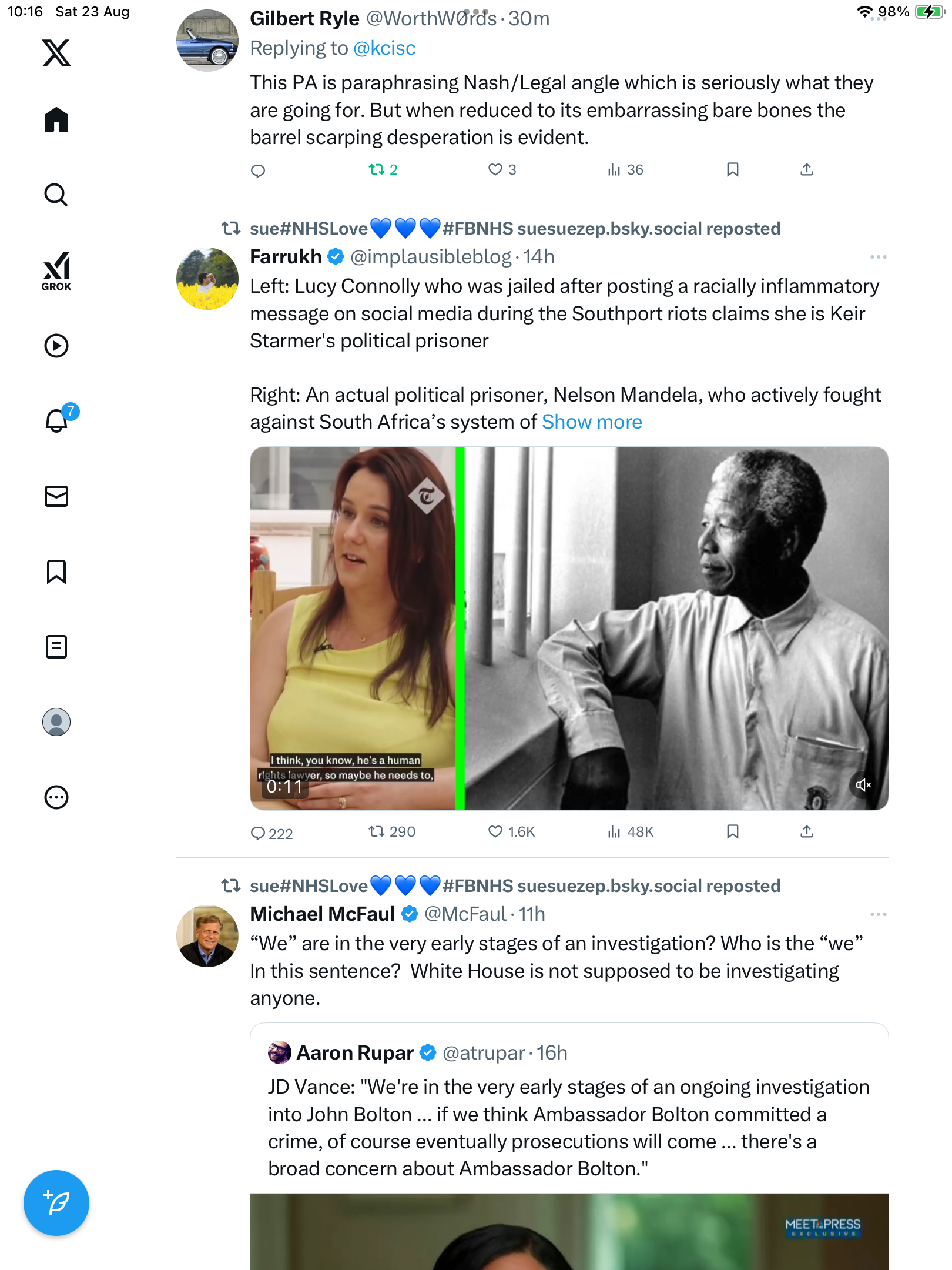Open Grok from the sidebar
Image resolution: width=952 pixels, height=1270 pixels.
click(56, 271)
